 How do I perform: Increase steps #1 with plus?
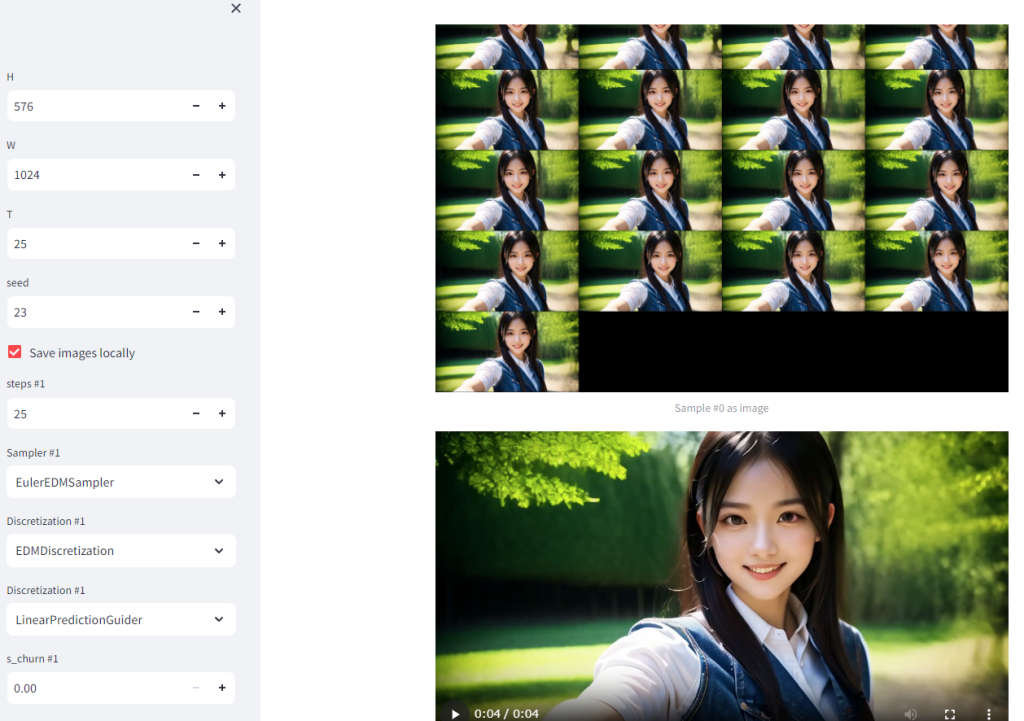[x=222, y=413]
